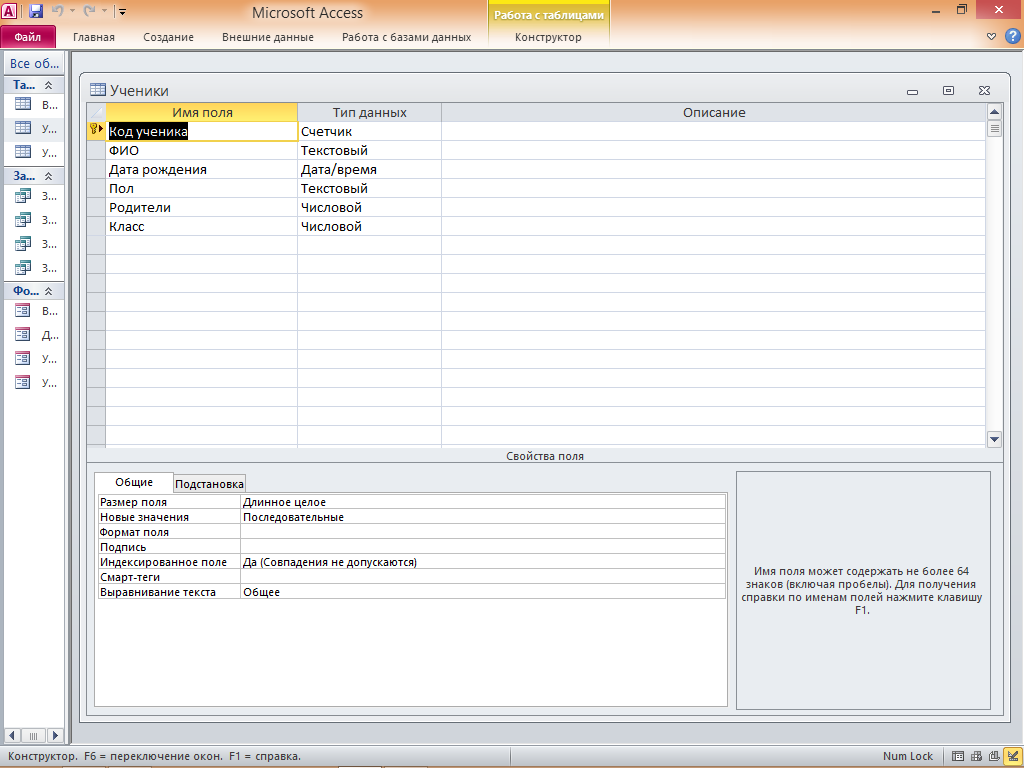The height and width of the screenshot is (768, 1024).
Task: Click Новые значения value Последовательные
Action: pyautogui.click(x=483, y=517)
